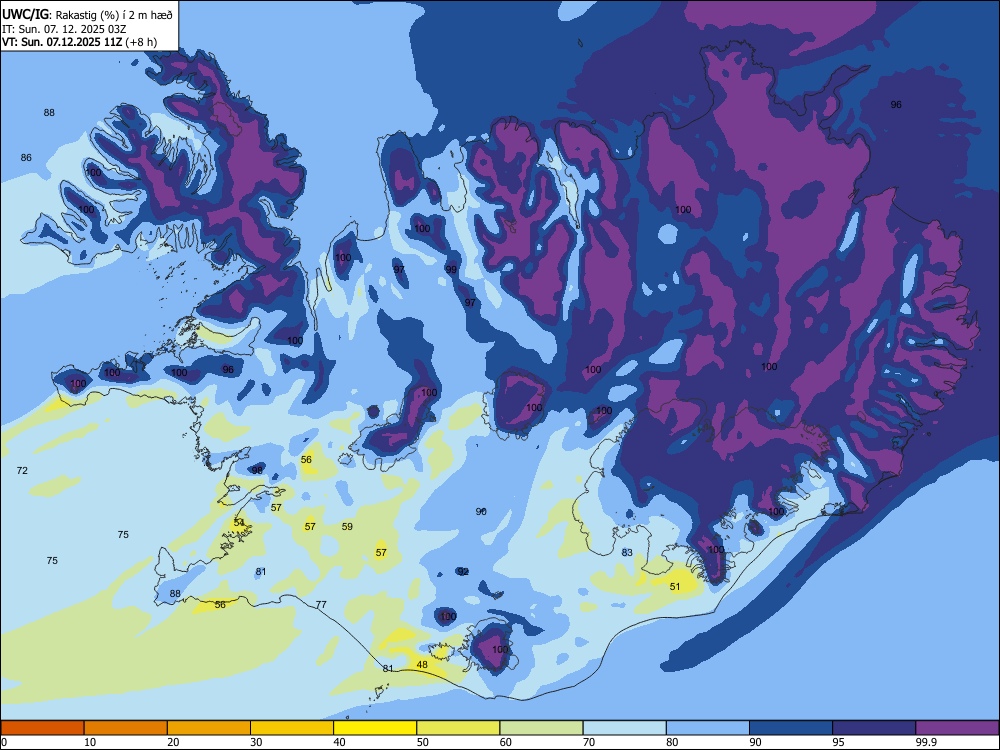Click the '77' value on the coastline
Viewport: 1000px width, 750px height.
tap(321, 605)
